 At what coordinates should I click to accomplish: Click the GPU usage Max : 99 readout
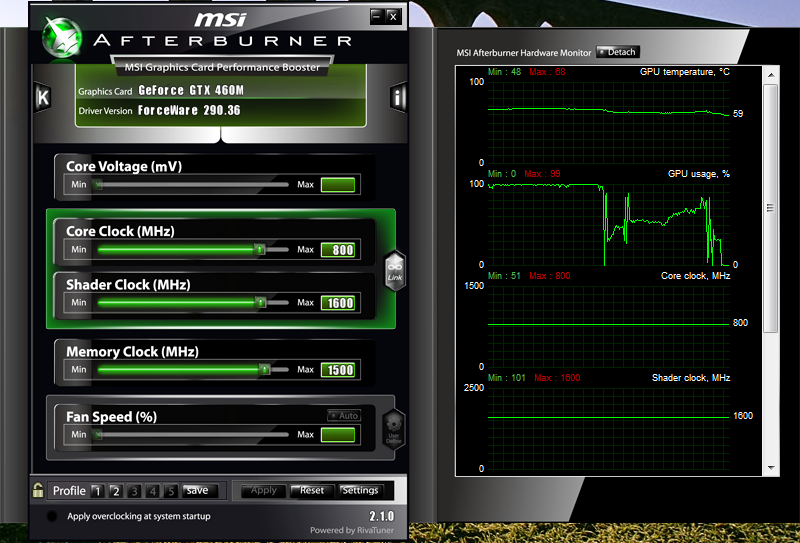pos(542,174)
